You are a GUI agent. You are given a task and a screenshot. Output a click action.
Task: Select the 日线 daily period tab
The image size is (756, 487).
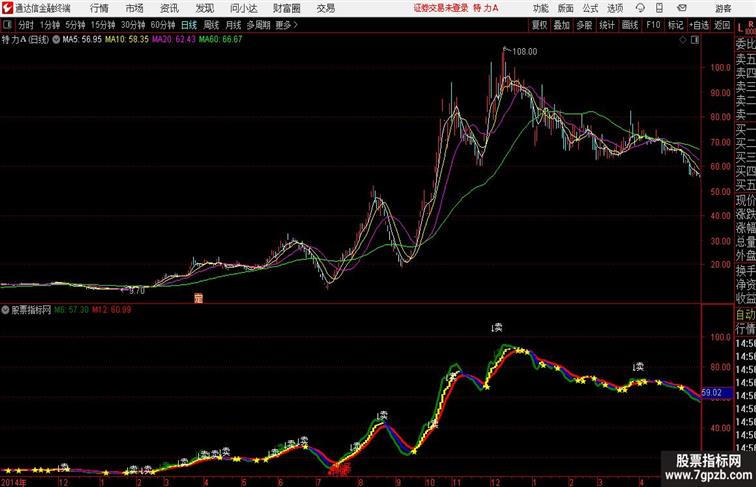coord(189,25)
